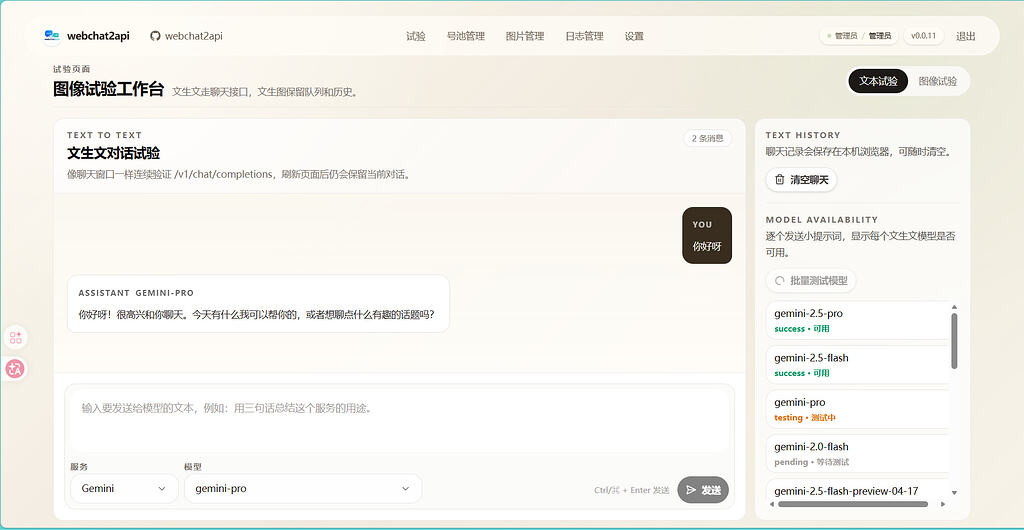
Task: Click the pink translate floating icon
Action: pos(16,369)
